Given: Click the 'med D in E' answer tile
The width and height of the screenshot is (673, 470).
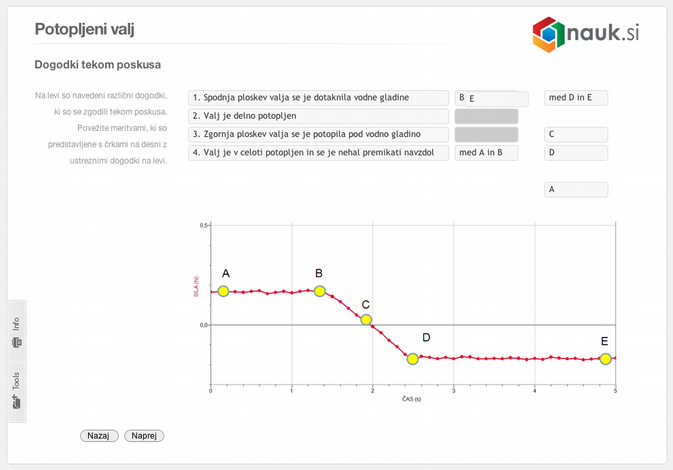Looking at the screenshot, I should click(x=576, y=98).
